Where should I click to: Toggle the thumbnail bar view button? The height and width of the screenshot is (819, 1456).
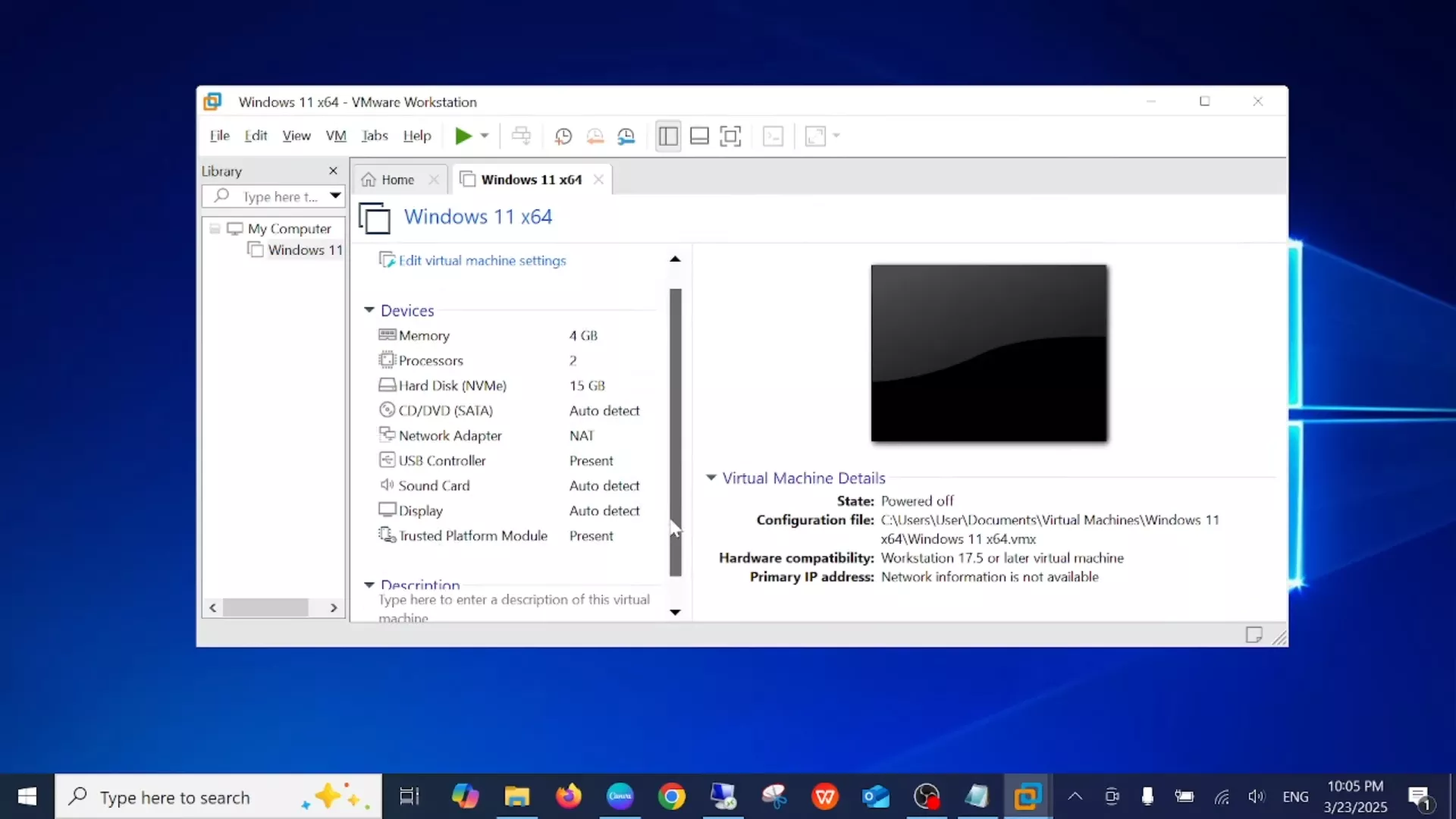(699, 136)
